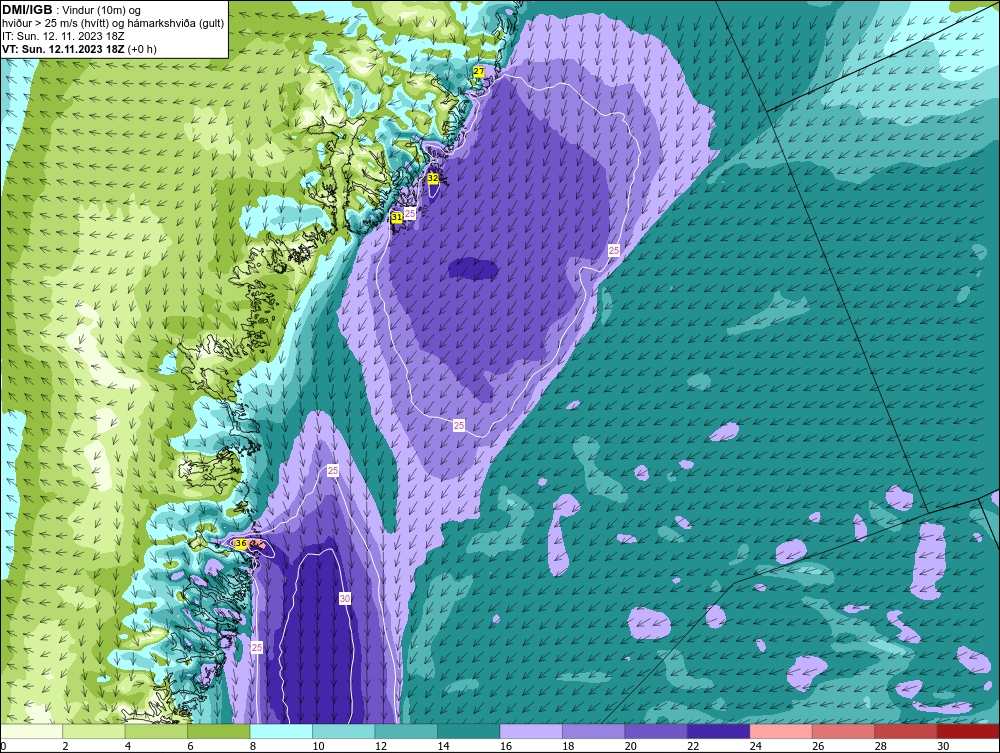Viewport: 1000px width, 753px height.
Task: Click the yellow 36 maximum gust marker
Action: pos(240,544)
